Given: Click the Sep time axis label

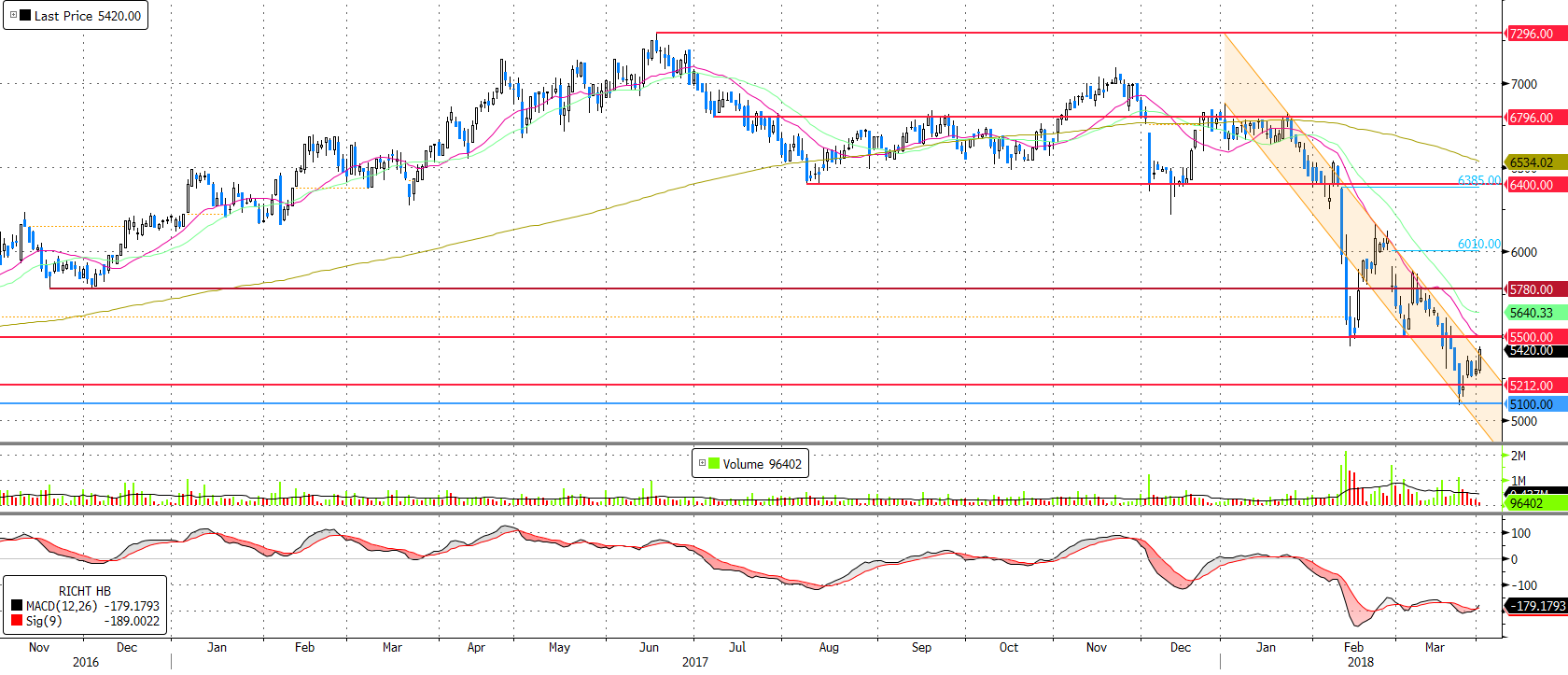Looking at the screenshot, I should click(921, 647).
